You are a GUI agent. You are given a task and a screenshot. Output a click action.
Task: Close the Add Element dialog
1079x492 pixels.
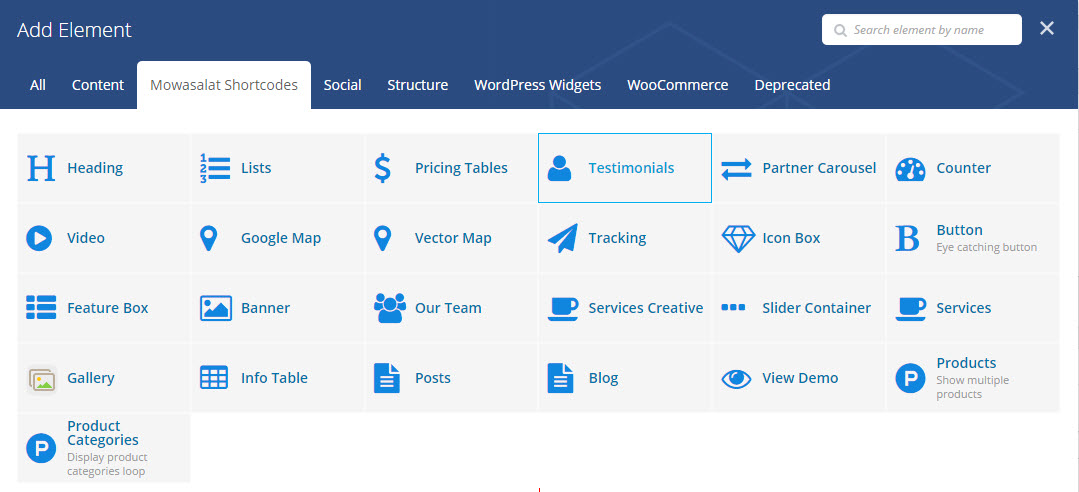pos(1047,28)
